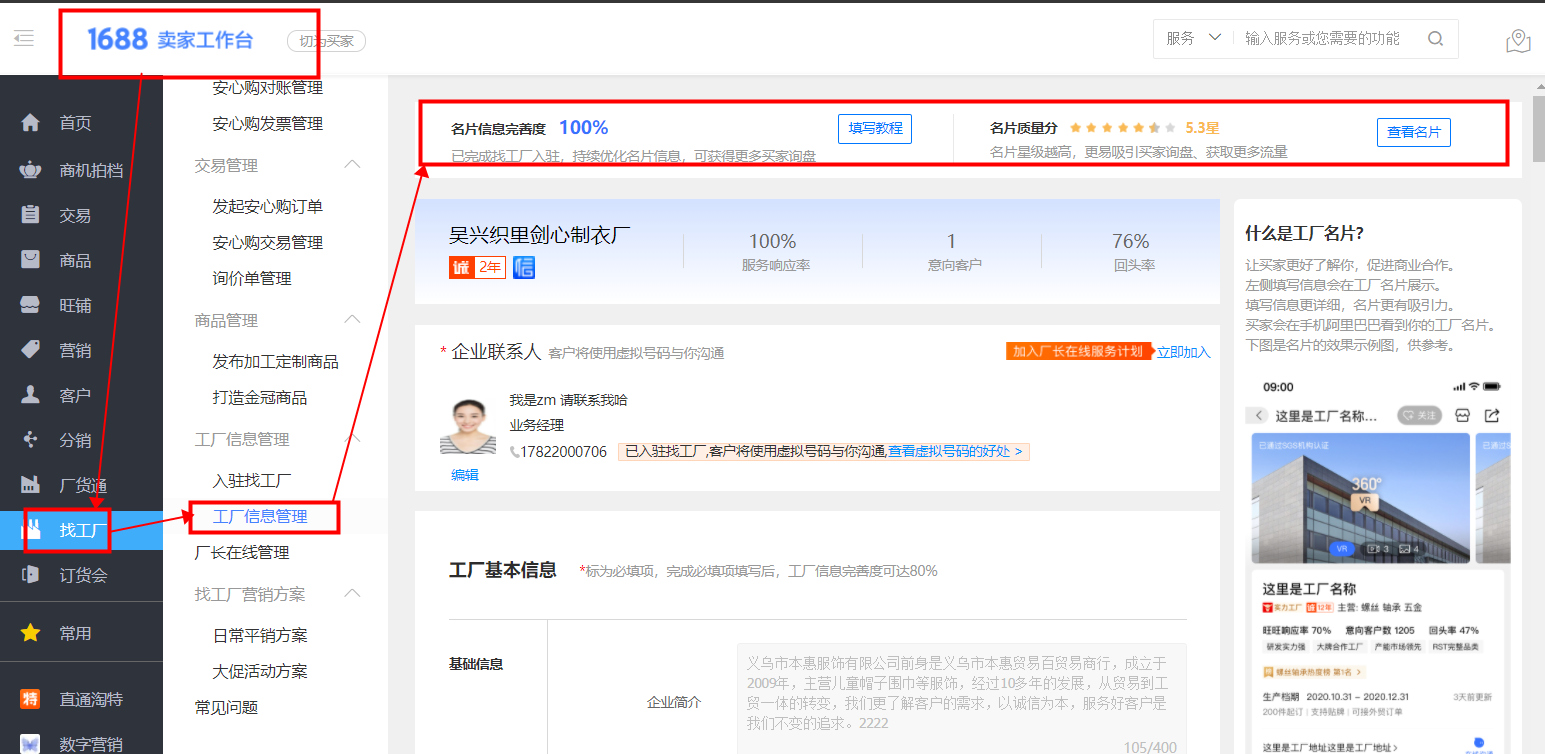Adjust the 名片质量分 star rating
This screenshot has height=754, width=1545.
pos(1123,127)
